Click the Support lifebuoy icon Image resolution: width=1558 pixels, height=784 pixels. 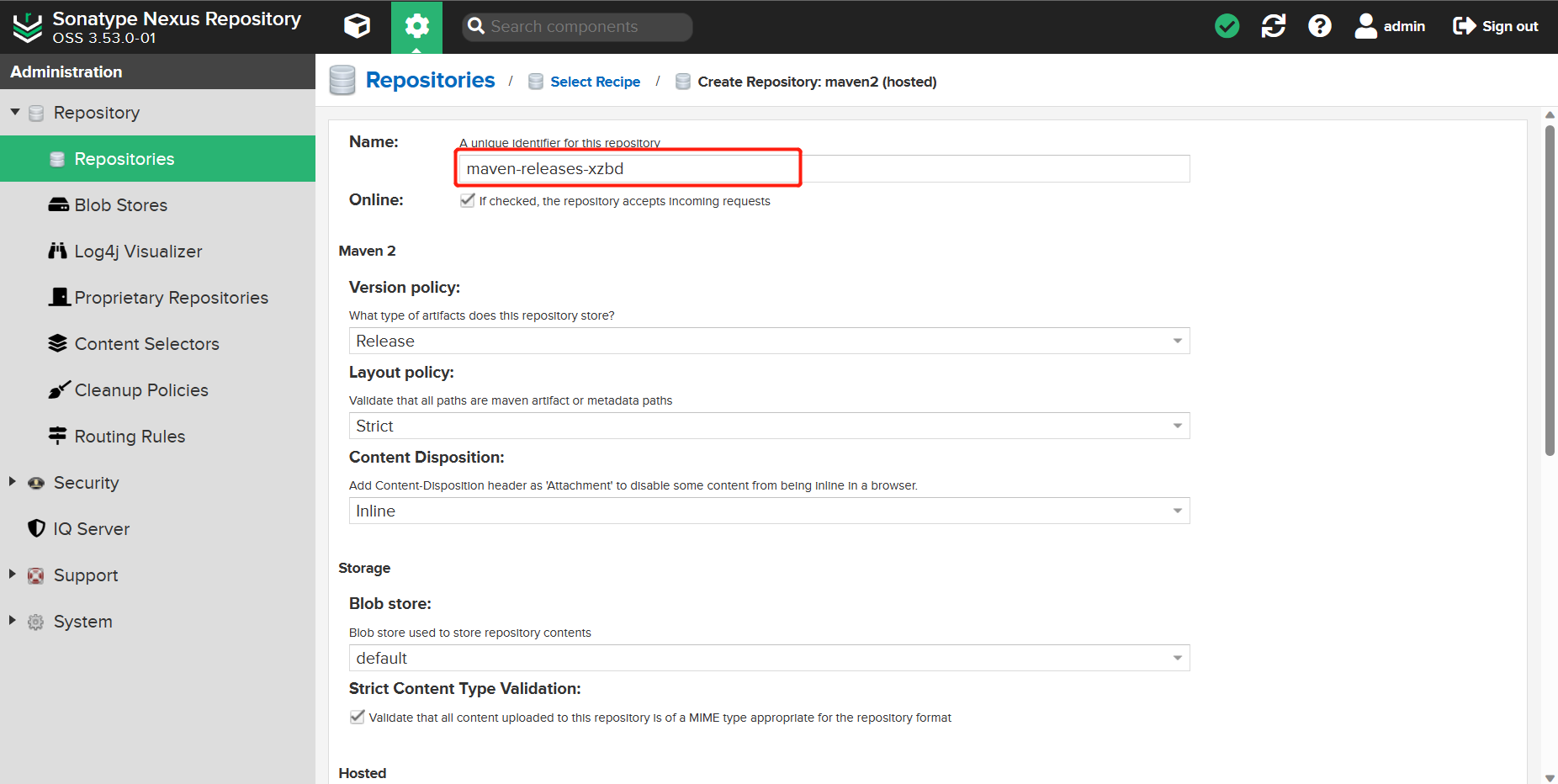point(36,575)
